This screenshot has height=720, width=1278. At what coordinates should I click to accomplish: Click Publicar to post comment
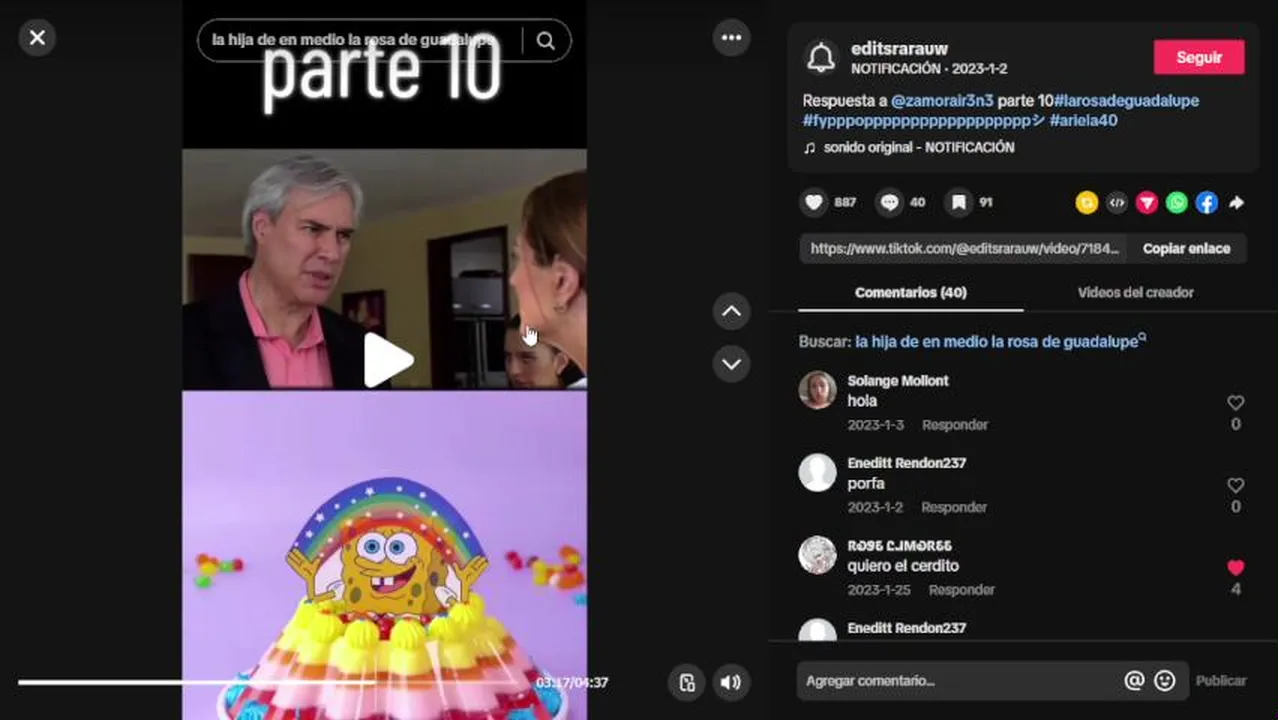tap(1221, 681)
